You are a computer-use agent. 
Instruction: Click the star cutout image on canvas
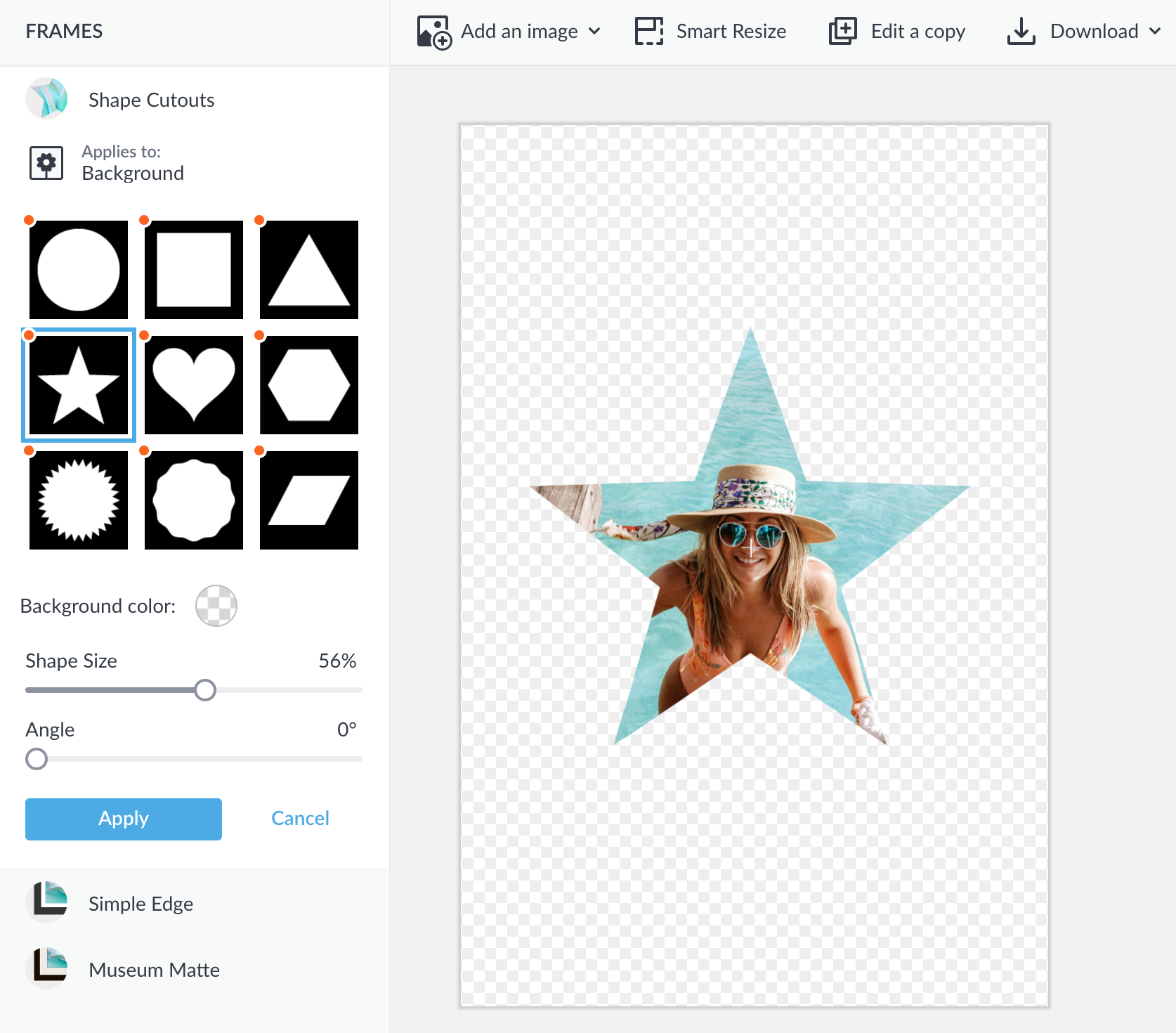click(750, 537)
